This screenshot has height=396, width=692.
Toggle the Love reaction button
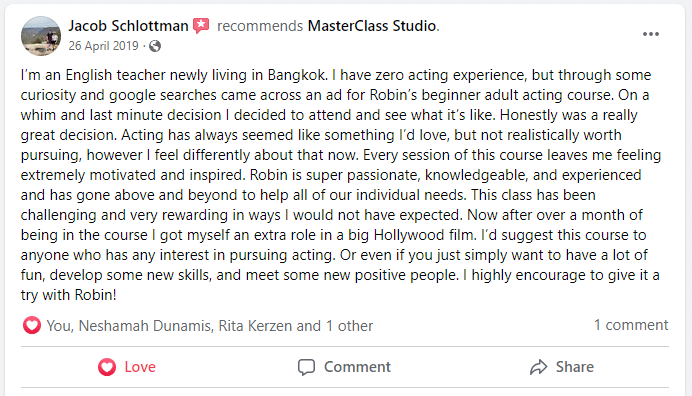click(127, 367)
